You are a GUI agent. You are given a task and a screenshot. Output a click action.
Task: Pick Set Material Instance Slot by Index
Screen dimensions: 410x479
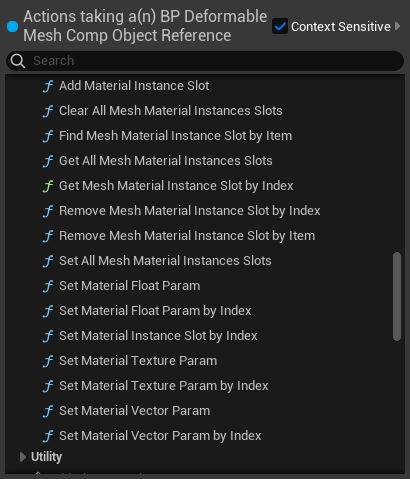point(158,336)
